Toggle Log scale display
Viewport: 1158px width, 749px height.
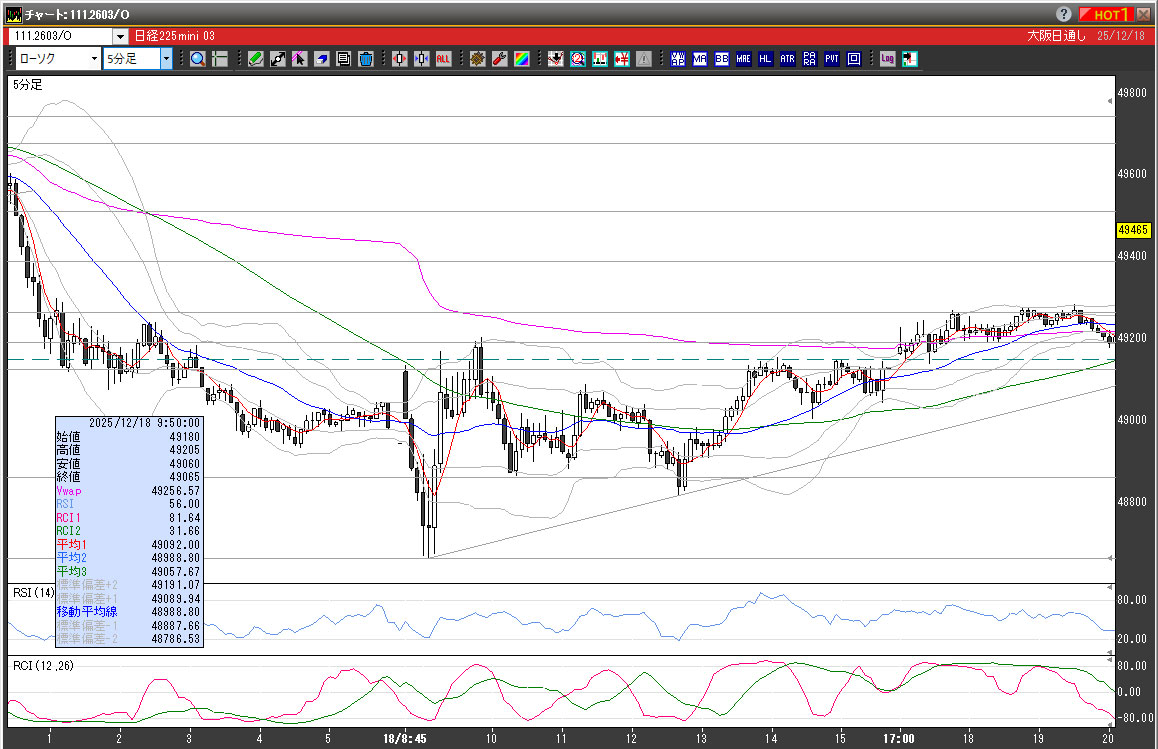[887, 59]
